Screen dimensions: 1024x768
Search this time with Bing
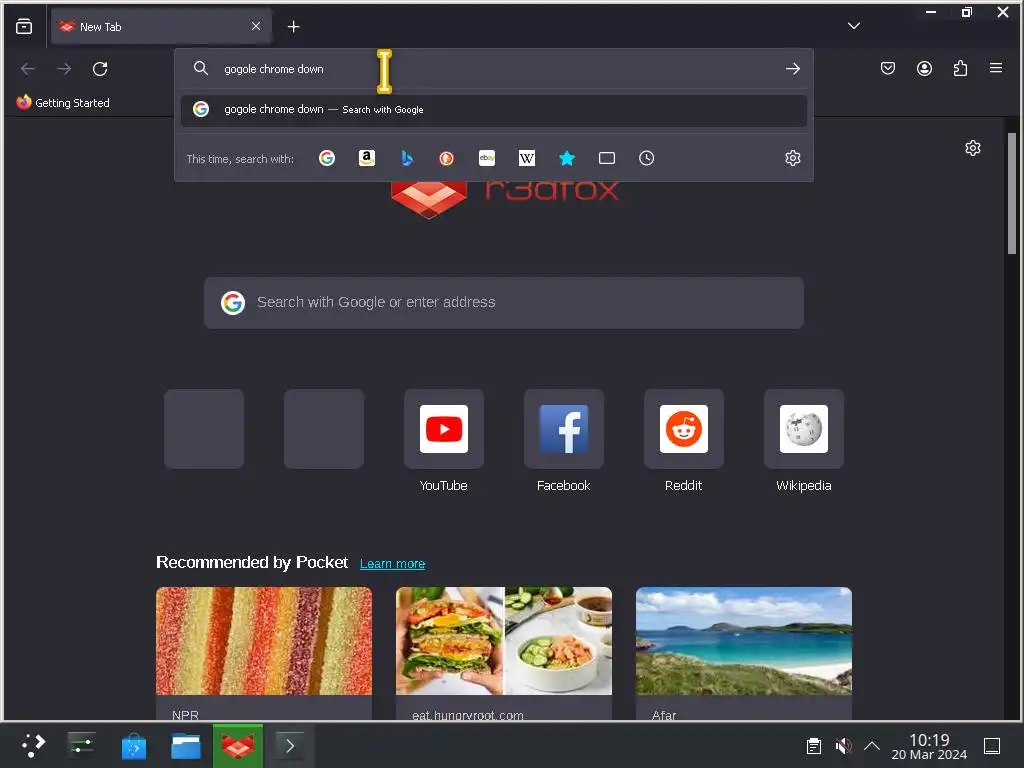407,158
